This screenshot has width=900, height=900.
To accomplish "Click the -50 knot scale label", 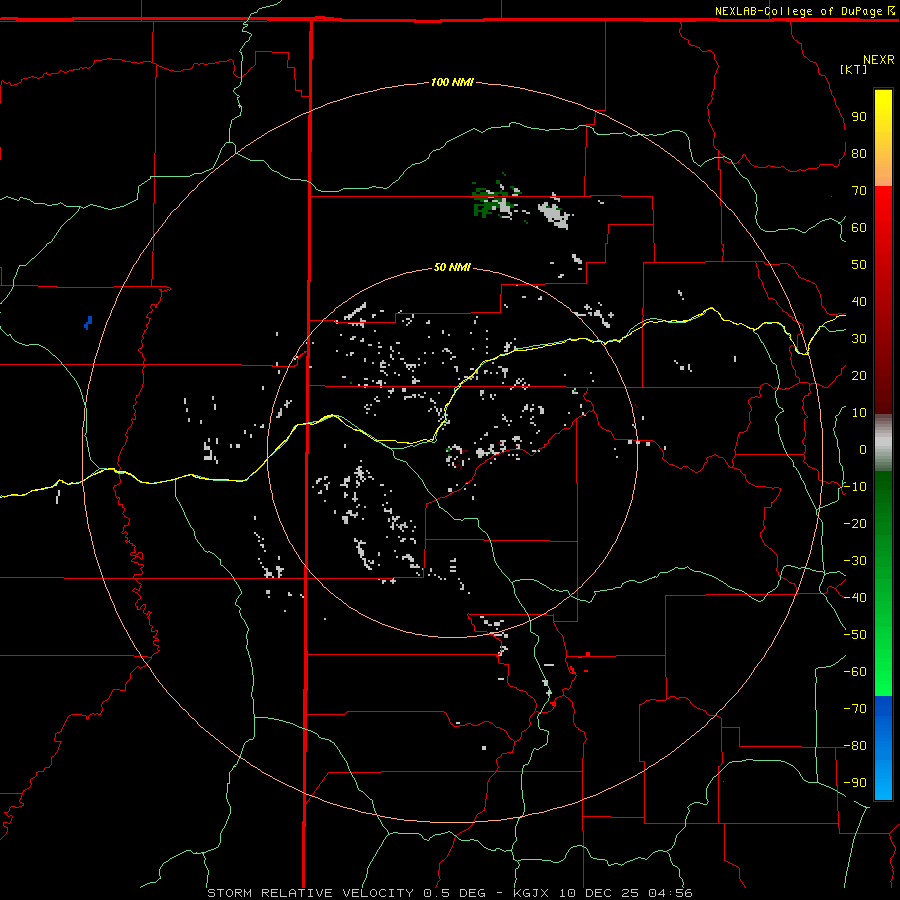I will [x=855, y=635].
